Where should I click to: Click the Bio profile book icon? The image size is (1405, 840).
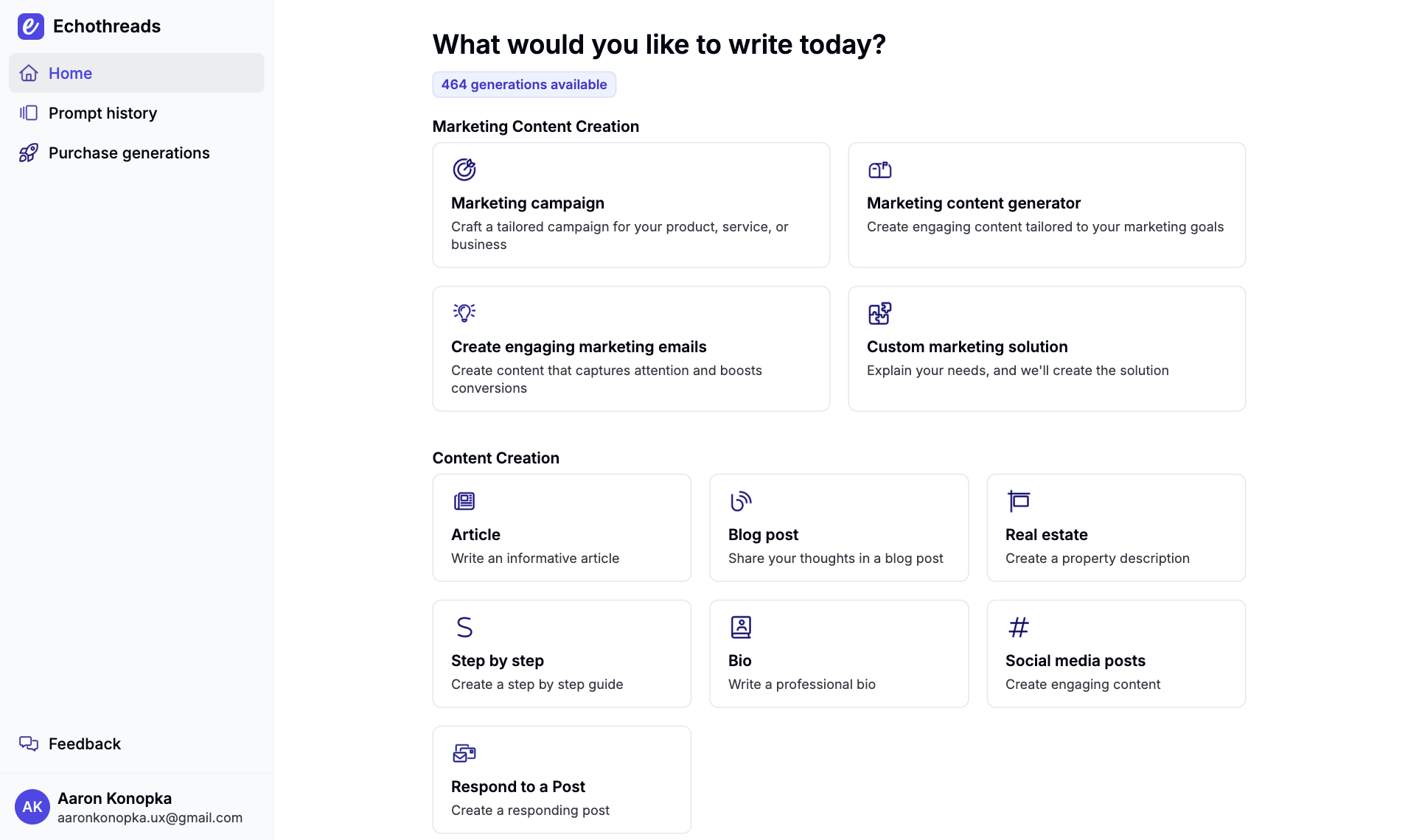coord(740,627)
